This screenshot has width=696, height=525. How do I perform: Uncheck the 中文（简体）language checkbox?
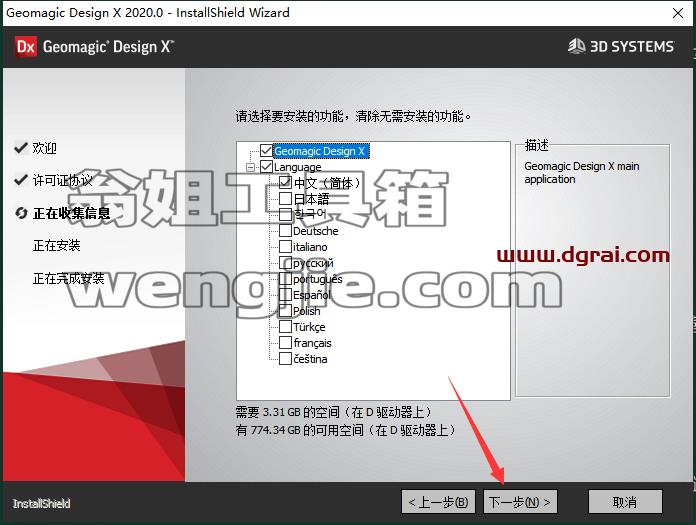285,182
